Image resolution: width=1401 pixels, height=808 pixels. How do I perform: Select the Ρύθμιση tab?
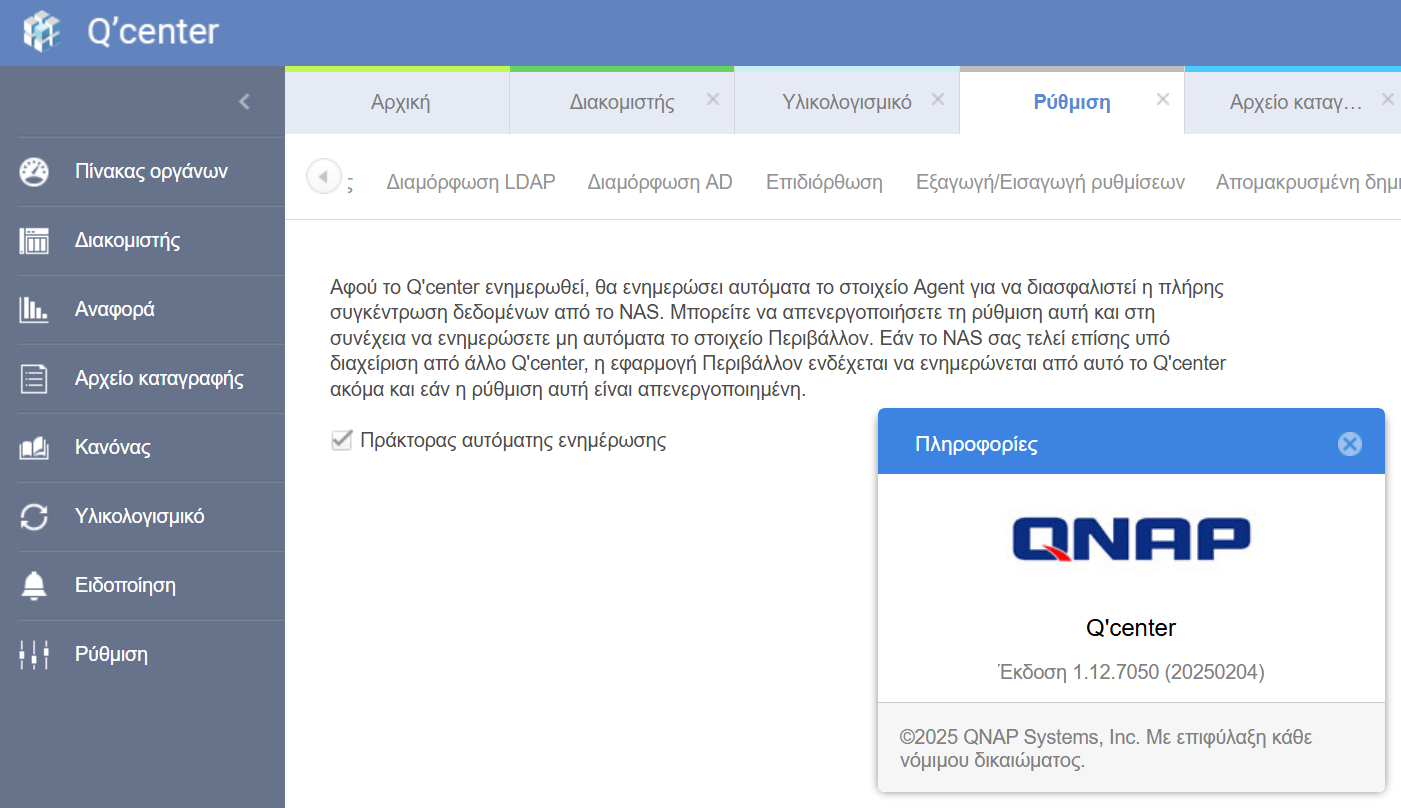point(1071,102)
